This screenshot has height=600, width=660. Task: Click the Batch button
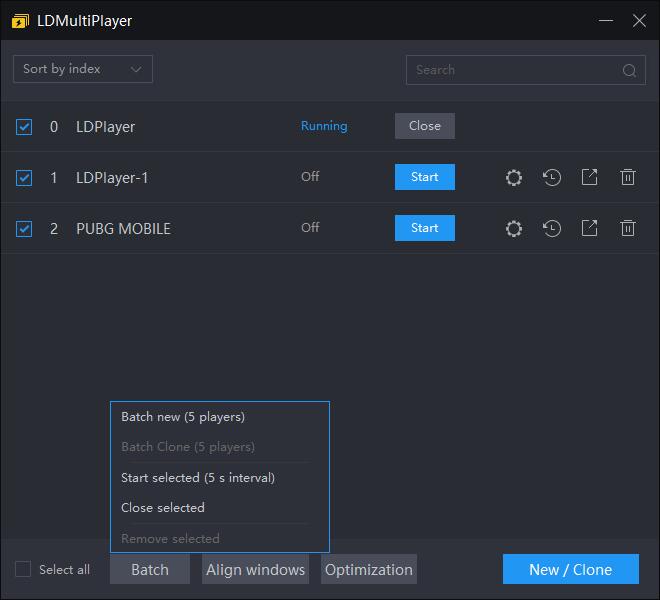tap(150, 569)
